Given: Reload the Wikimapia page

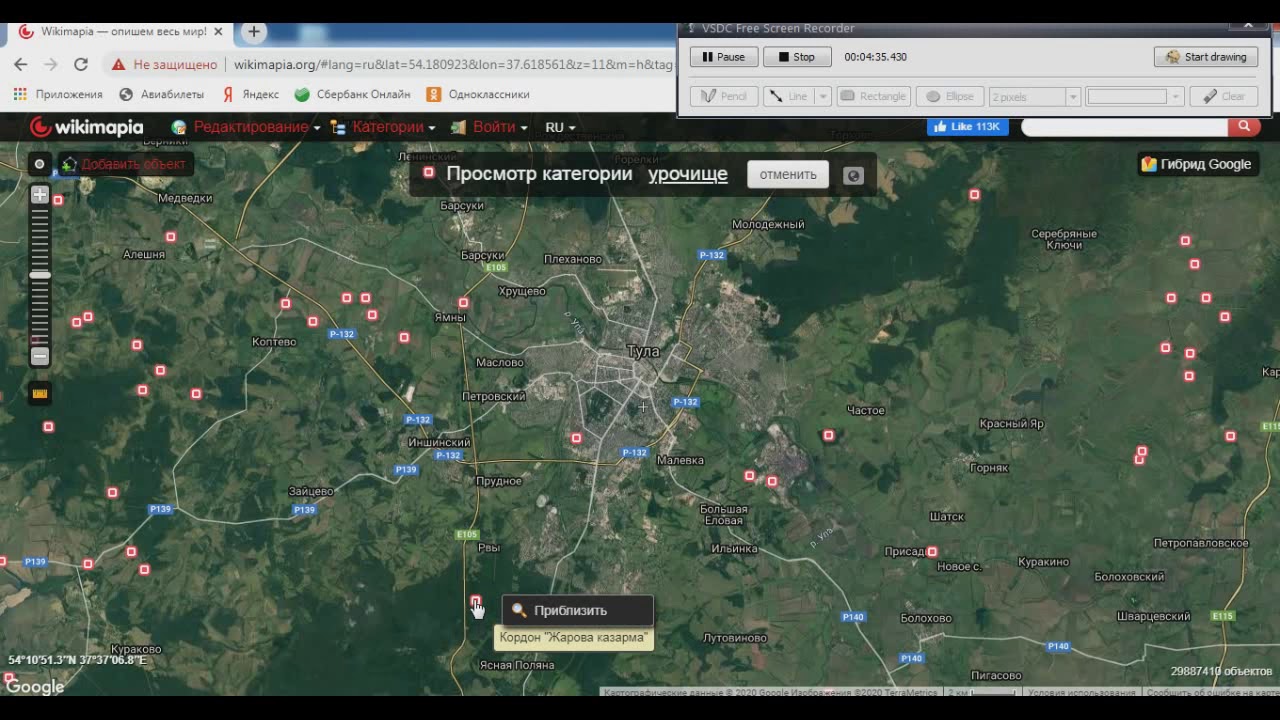Looking at the screenshot, I should (x=81, y=64).
